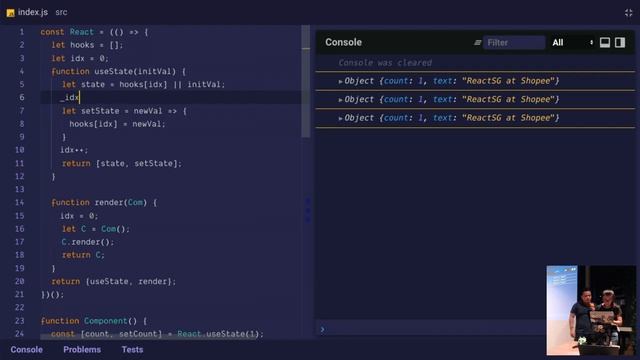Viewport: 640px width, 360px height.
Task: Click the clear console icon beside Filter
Action: 477,42
